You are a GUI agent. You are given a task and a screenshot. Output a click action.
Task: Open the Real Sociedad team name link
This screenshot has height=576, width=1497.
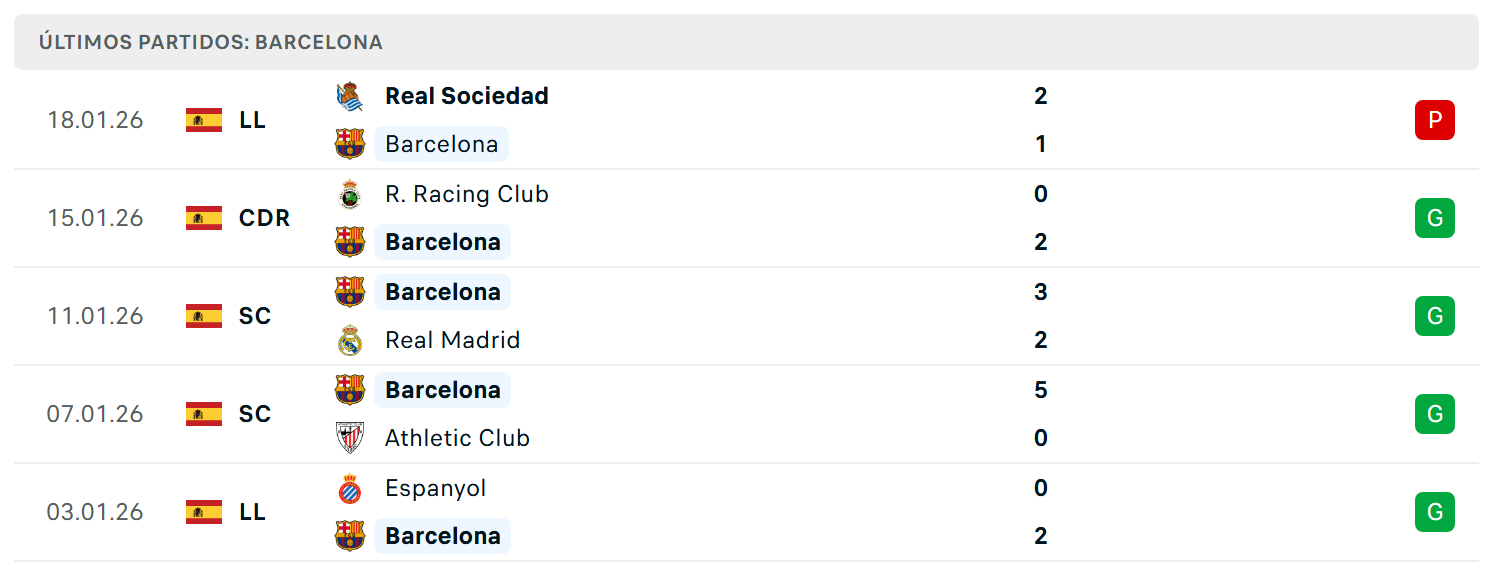click(467, 96)
